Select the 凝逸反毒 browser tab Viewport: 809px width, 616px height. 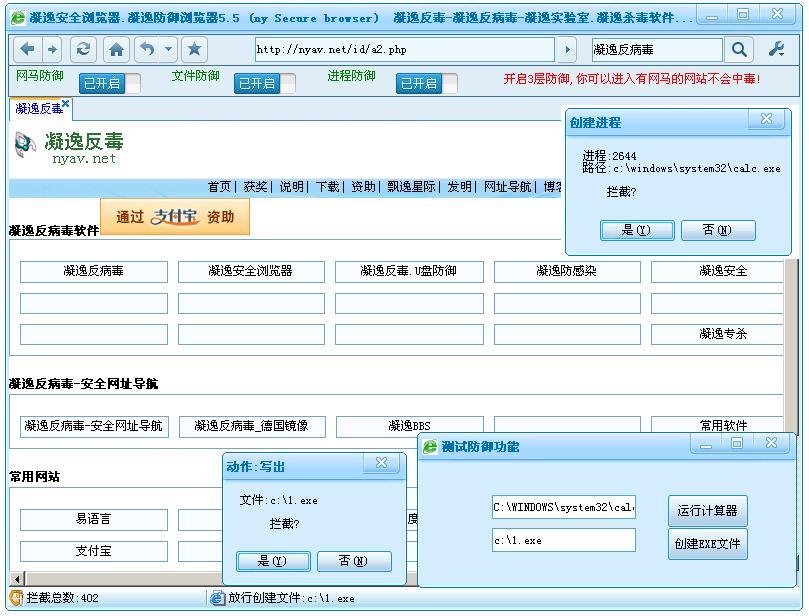tap(39, 109)
